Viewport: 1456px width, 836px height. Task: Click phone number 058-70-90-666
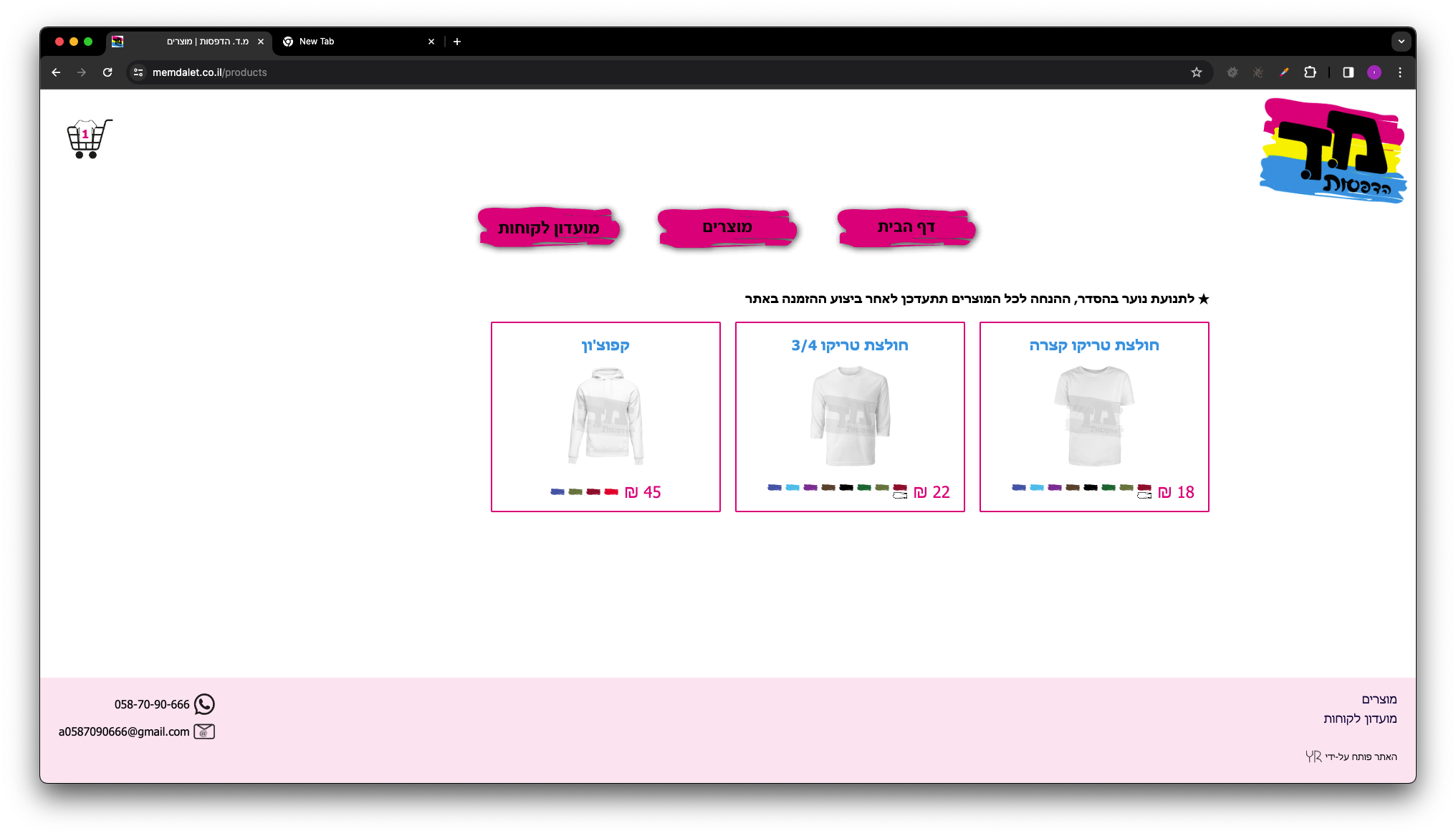[152, 705]
